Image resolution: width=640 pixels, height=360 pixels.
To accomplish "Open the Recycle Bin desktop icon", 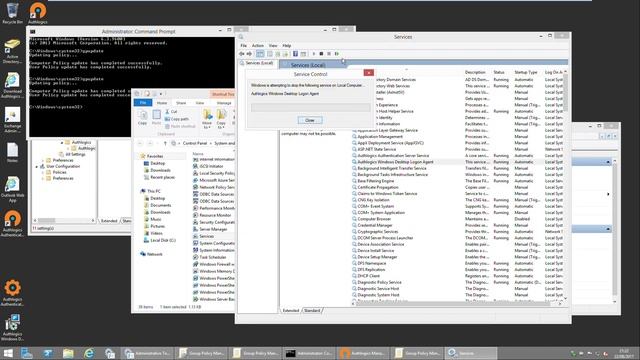I will pos(12,13).
